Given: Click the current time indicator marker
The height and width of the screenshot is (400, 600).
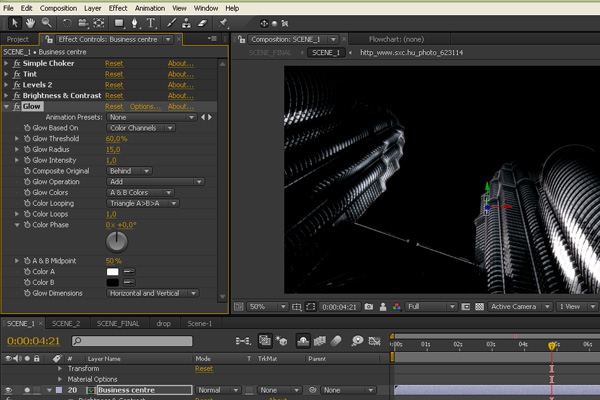Looking at the screenshot, I should 551,346.
